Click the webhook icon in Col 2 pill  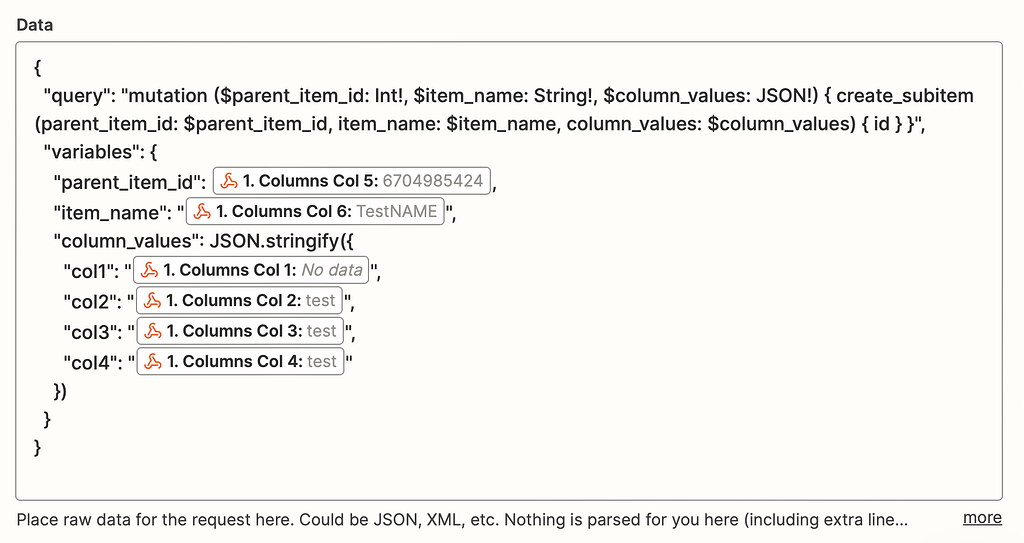[153, 301]
